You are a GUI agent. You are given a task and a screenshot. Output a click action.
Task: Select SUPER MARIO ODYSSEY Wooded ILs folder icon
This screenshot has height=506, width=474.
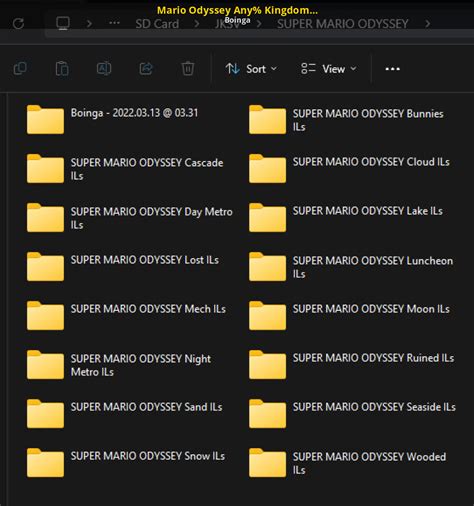point(267,462)
